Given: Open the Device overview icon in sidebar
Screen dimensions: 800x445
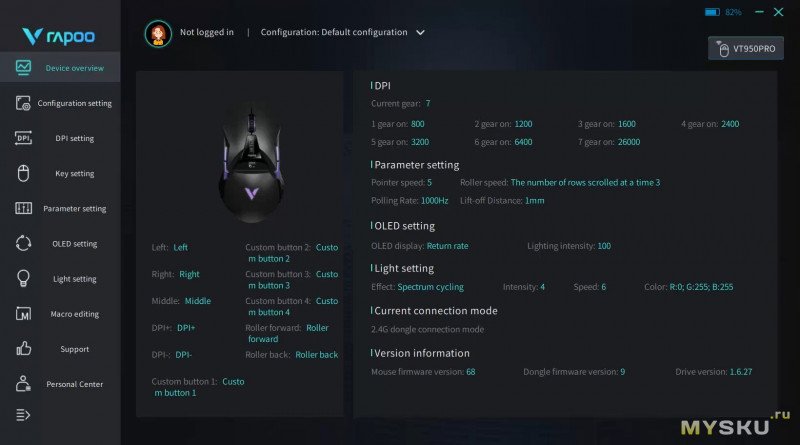Looking at the screenshot, I should pos(24,68).
